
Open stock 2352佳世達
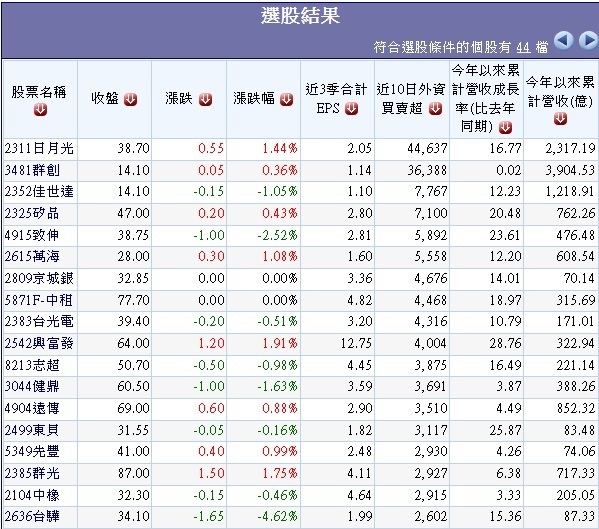[39, 191]
